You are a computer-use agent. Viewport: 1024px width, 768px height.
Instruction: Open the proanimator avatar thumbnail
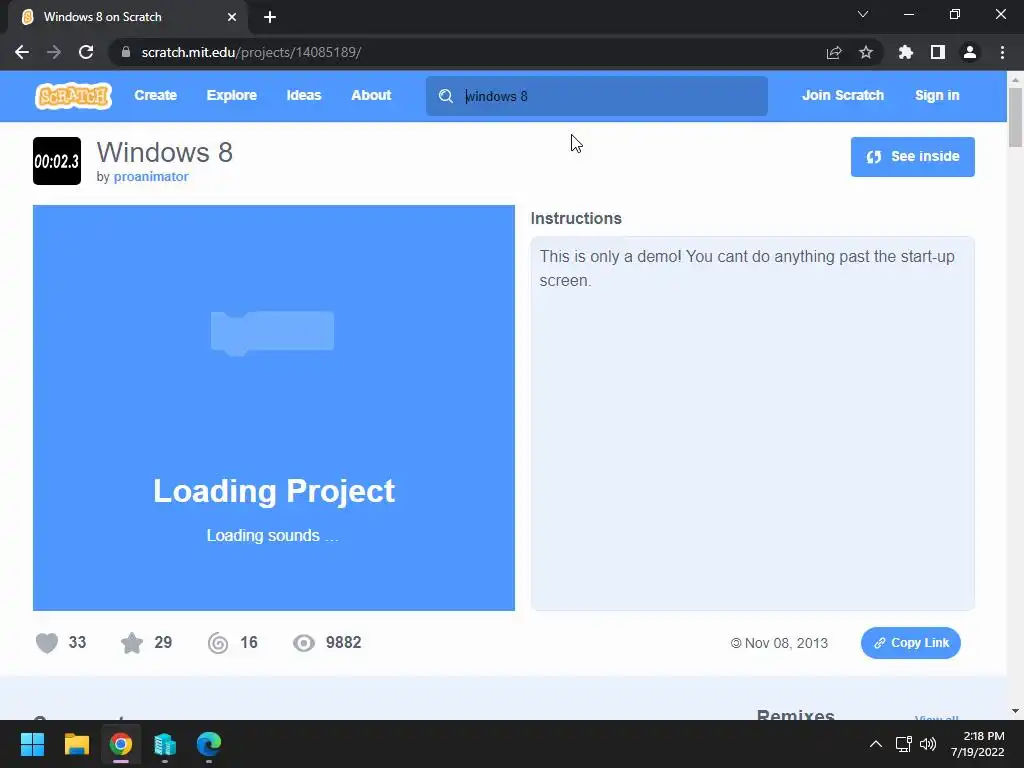pos(57,161)
